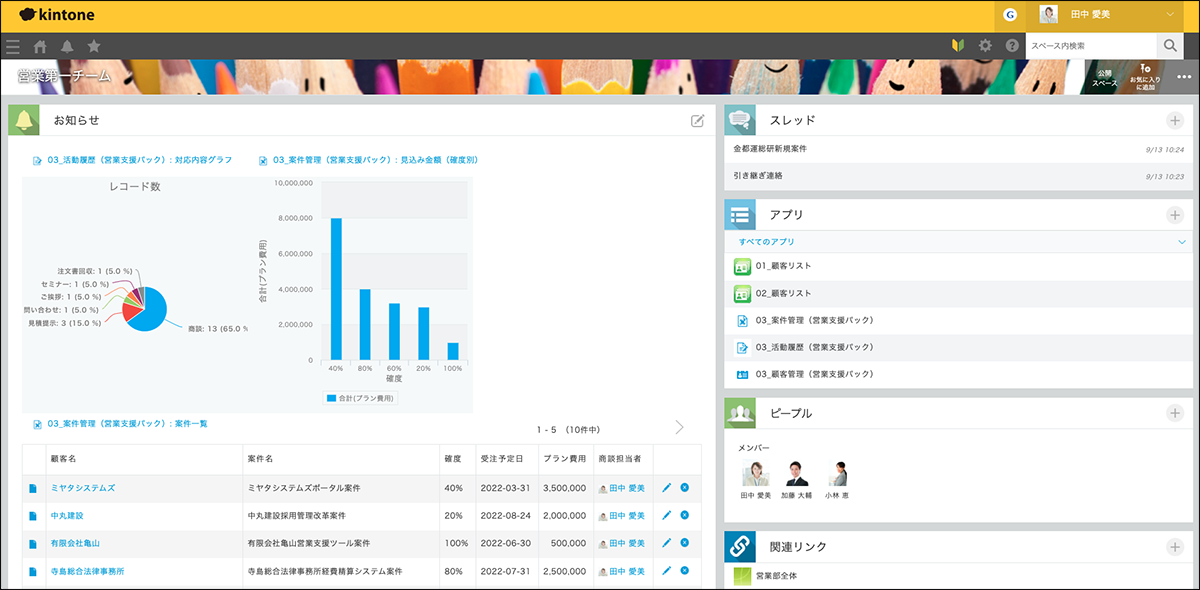
Task: Open kintone settings with the gear icon
Action: (986, 45)
